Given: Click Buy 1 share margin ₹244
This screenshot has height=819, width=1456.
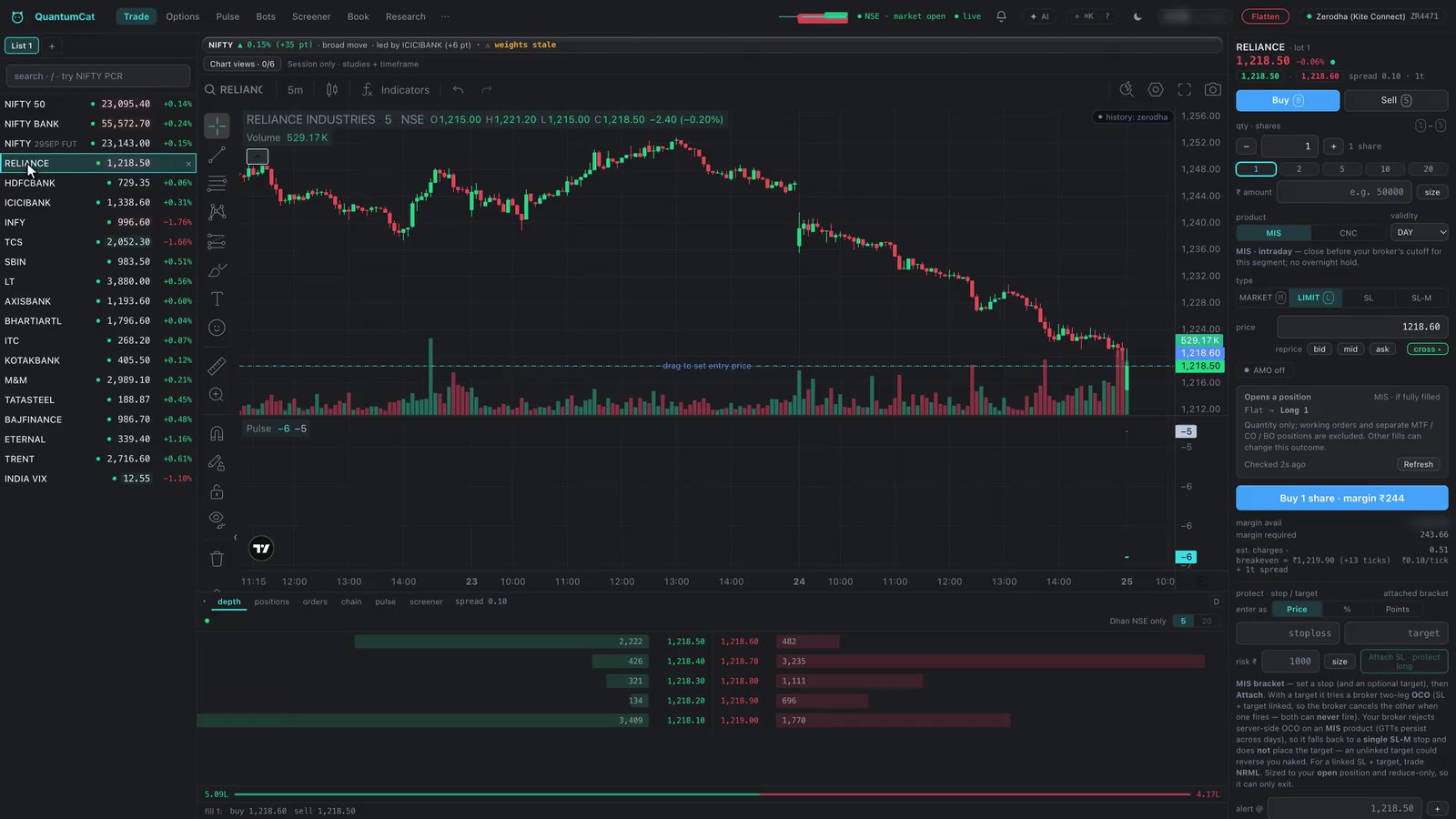Looking at the screenshot, I should pos(1341,498).
